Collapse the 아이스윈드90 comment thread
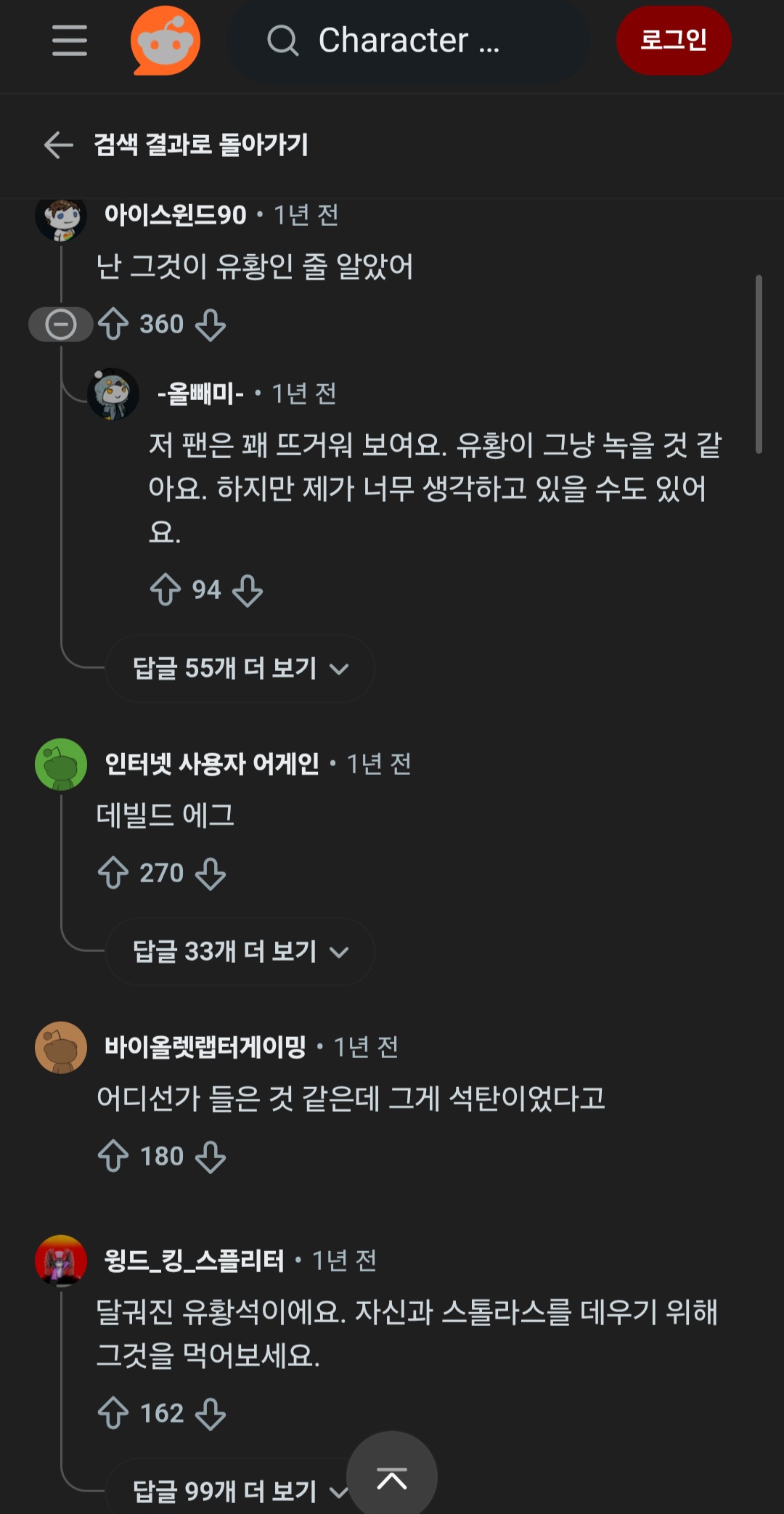784x1514 pixels. pyautogui.click(x=61, y=324)
